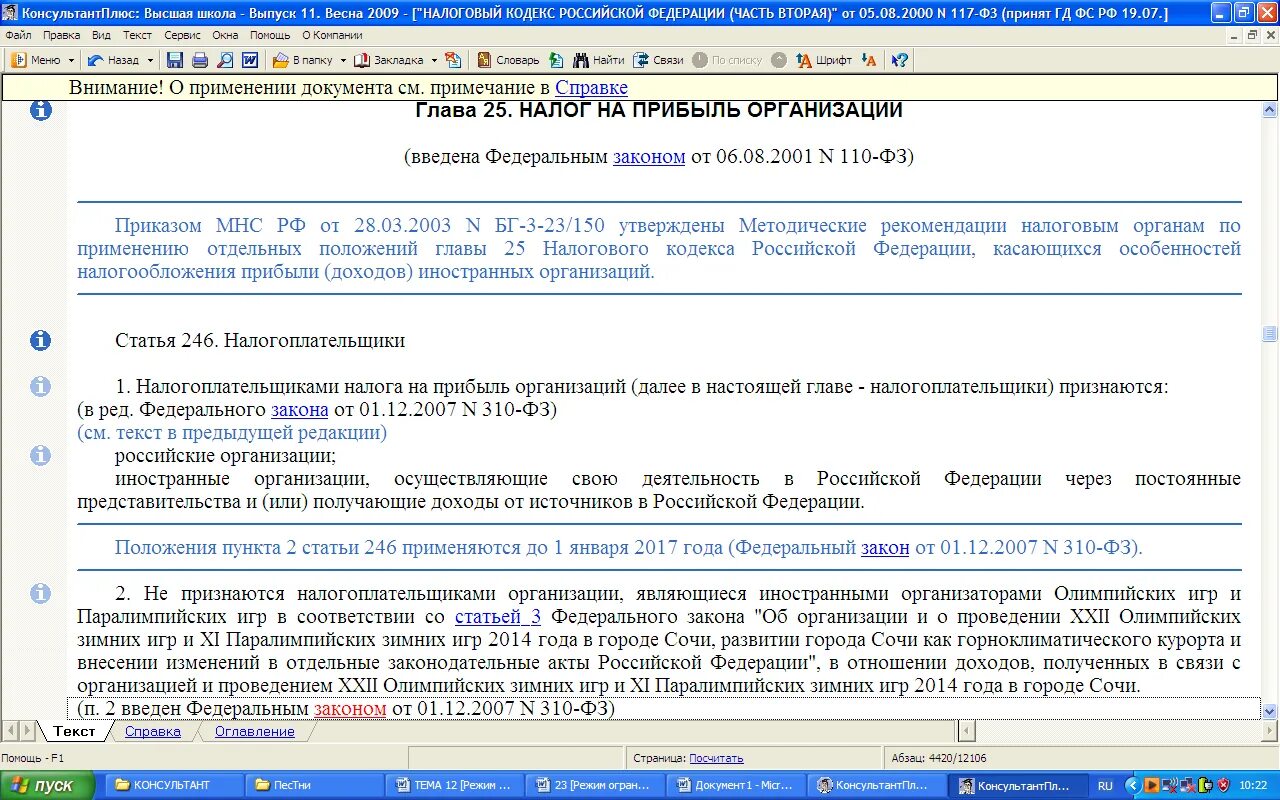Open the статьей 3 hyperlink
The height and width of the screenshot is (800, 1280).
coord(498,616)
